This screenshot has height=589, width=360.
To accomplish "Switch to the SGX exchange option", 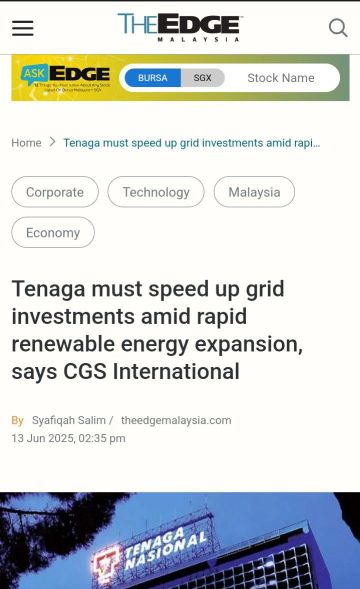I will [203, 78].
